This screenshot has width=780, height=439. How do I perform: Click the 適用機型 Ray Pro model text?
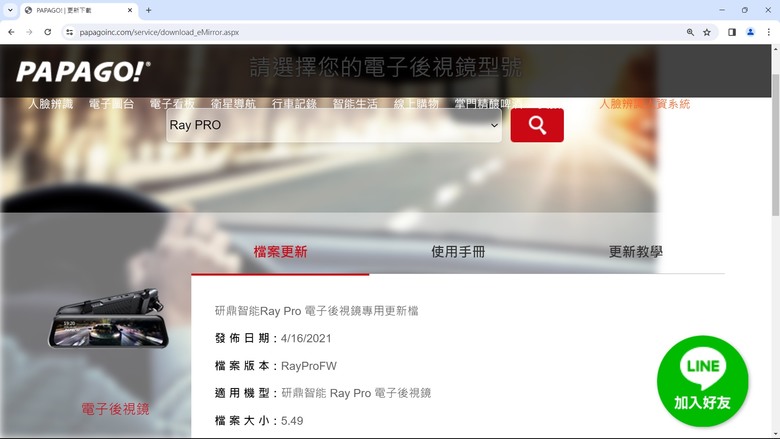coord(356,393)
